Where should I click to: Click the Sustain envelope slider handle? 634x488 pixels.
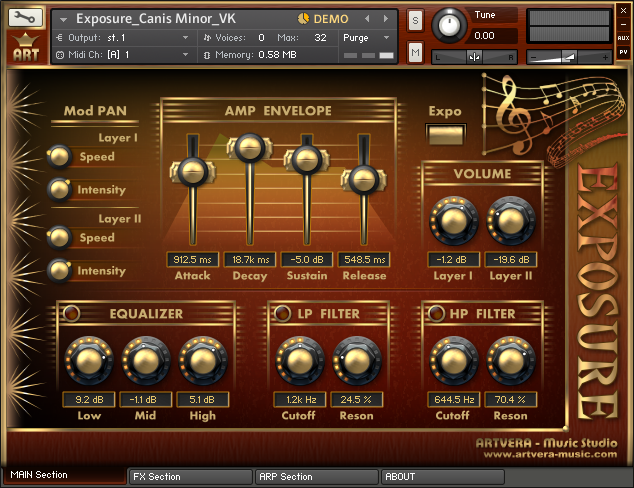click(307, 159)
